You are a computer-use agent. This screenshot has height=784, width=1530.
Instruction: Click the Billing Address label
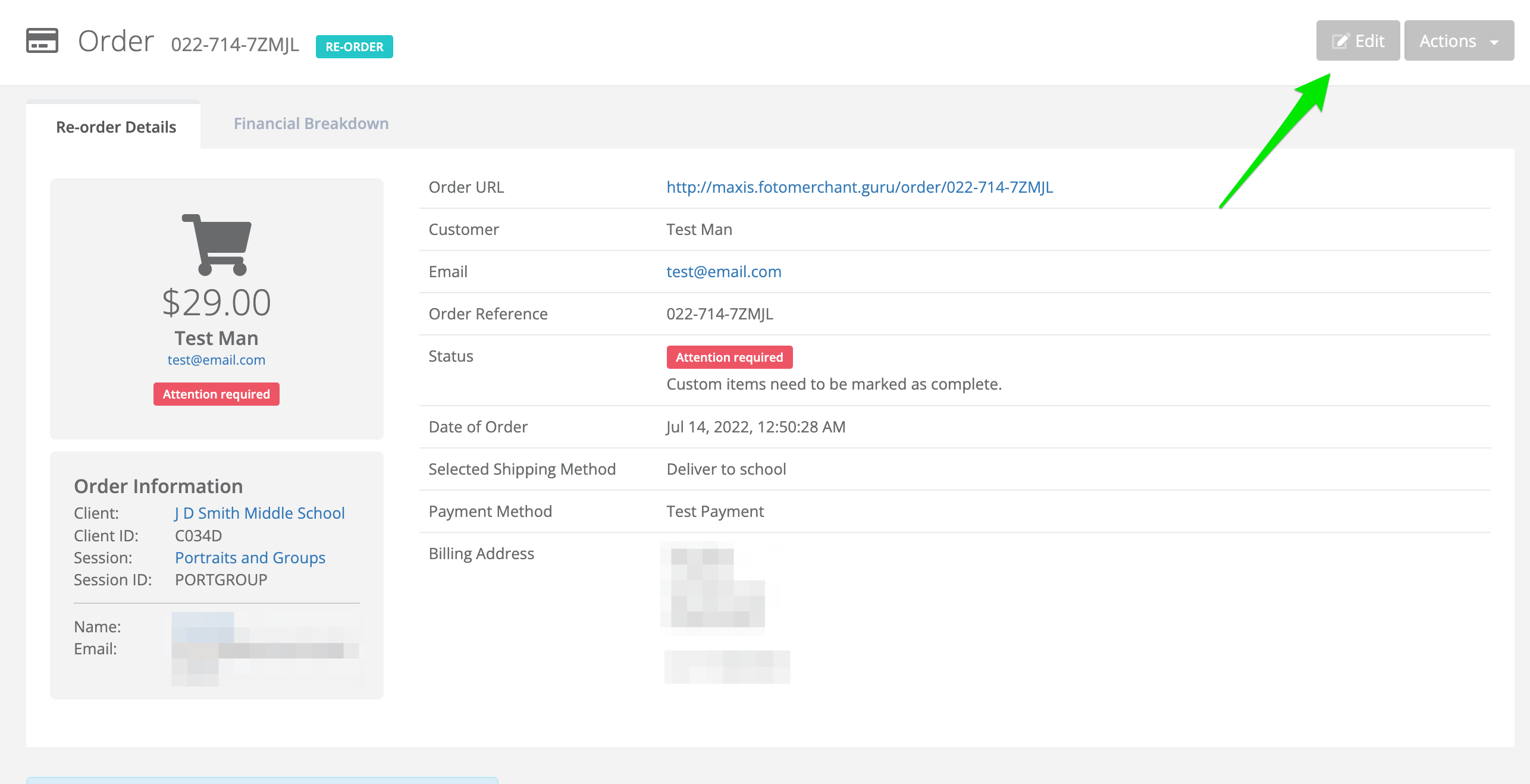tap(481, 553)
